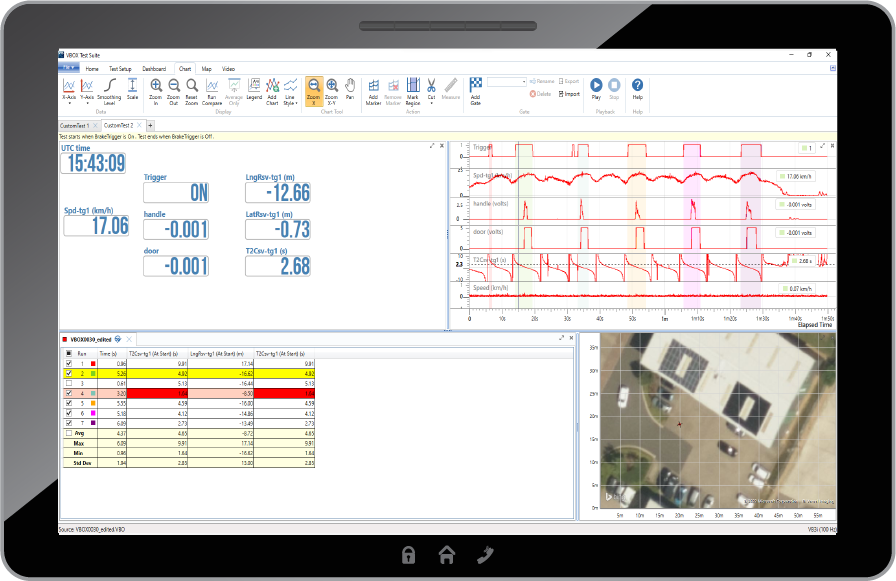The image size is (896, 581).
Task: Click the Run Compare icon
Action: coord(212,87)
